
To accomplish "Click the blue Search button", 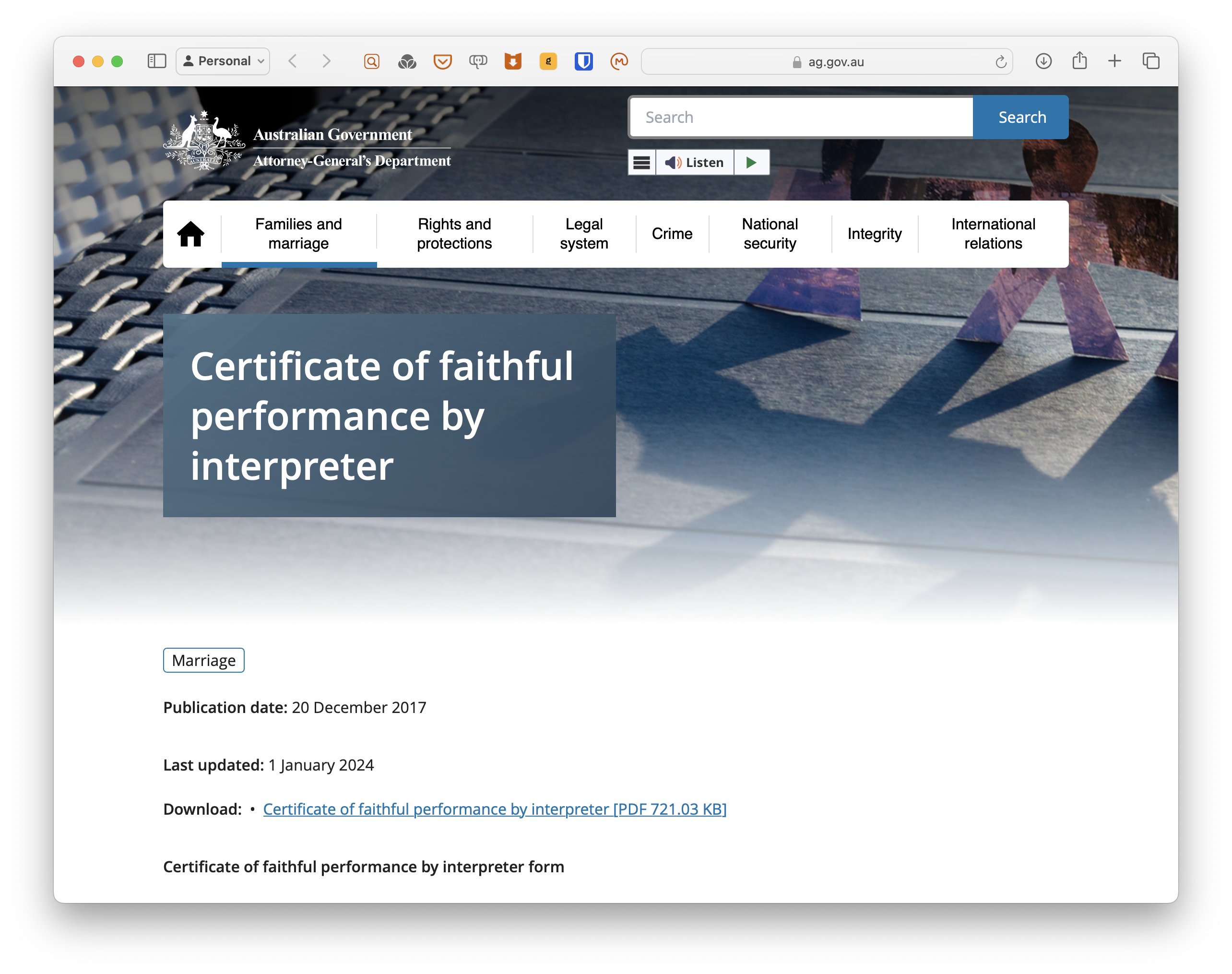I will click(1021, 118).
